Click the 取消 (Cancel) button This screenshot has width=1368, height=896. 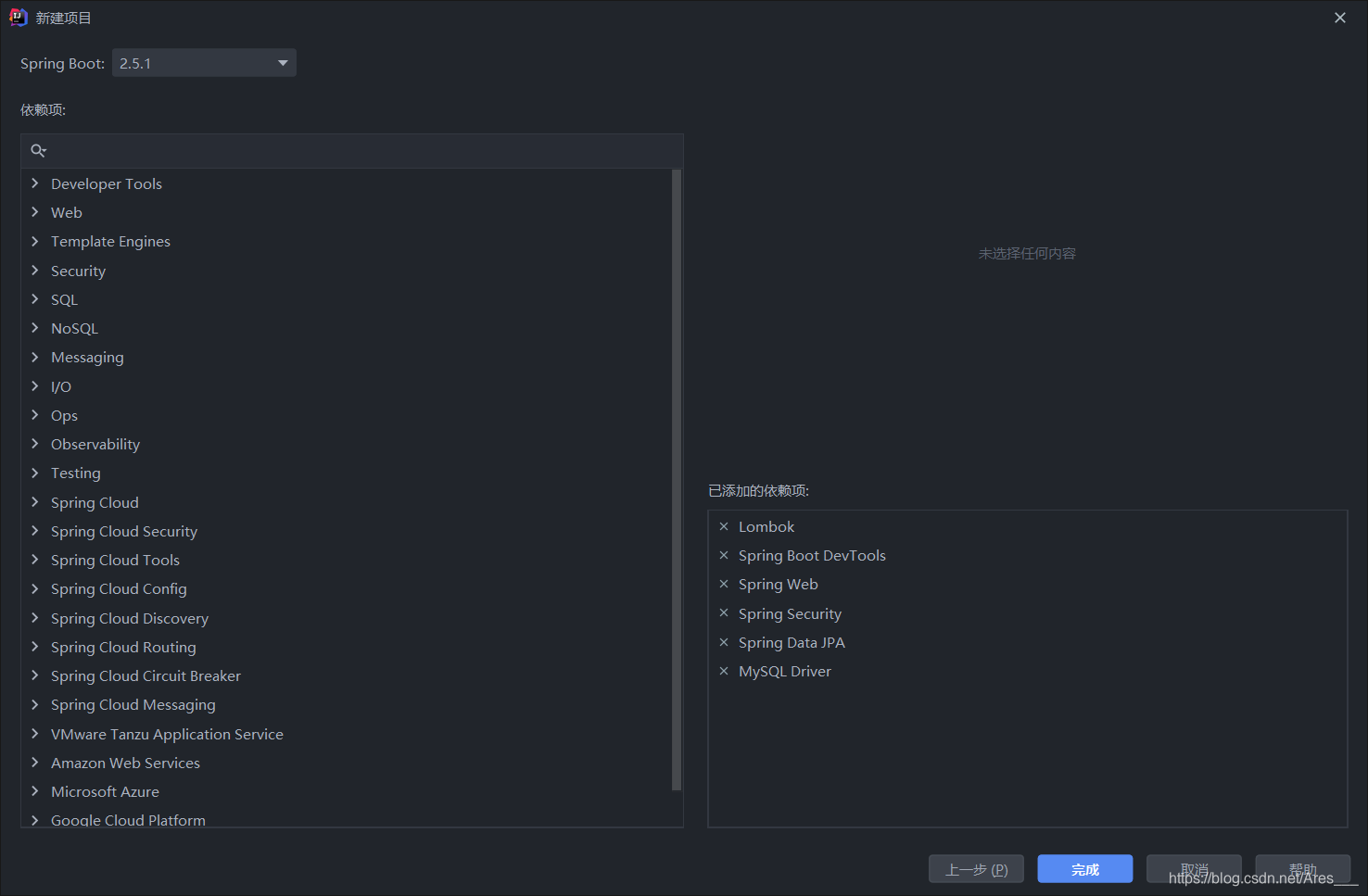(1194, 869)
